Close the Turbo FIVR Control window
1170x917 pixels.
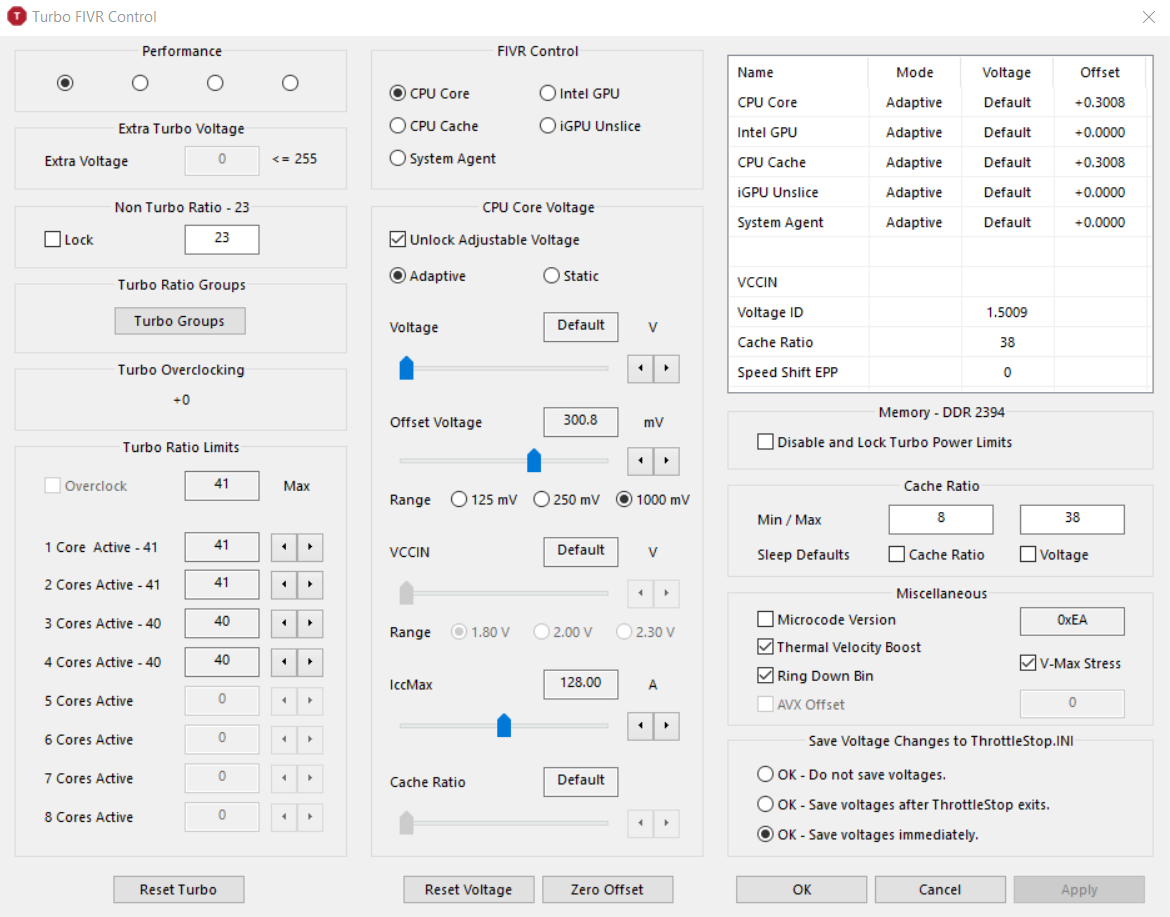1148,16
